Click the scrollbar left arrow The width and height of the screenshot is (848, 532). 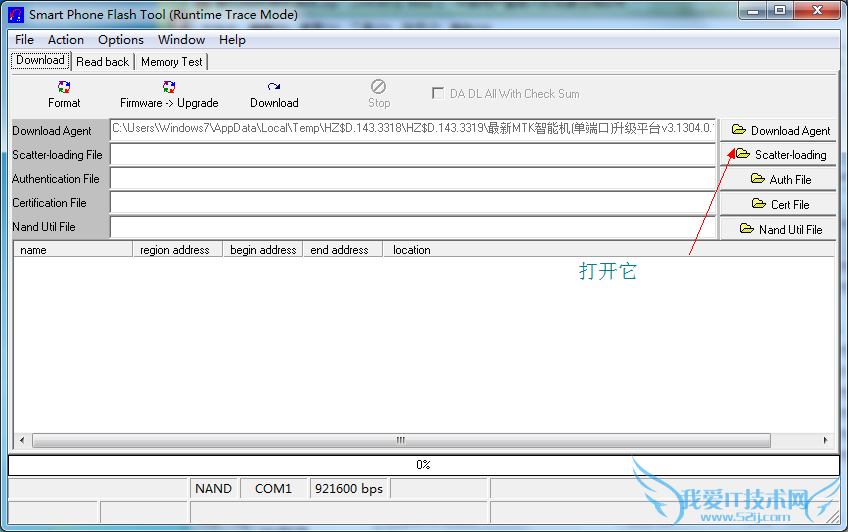pos(22,440)
